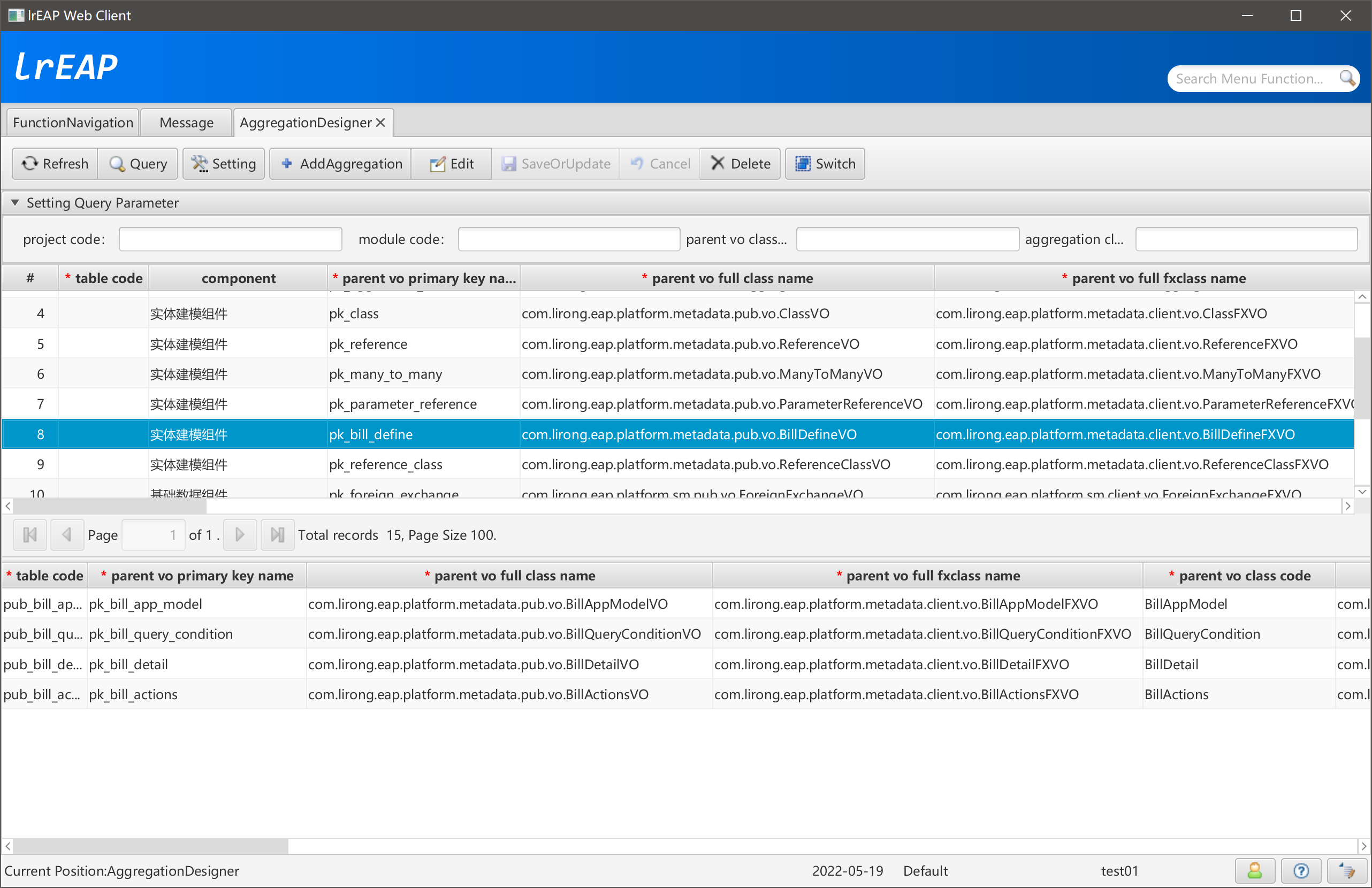The image size is (1372, 888).
Task: Click the rightmost status bar icon
Action: tap(1347, 871)
